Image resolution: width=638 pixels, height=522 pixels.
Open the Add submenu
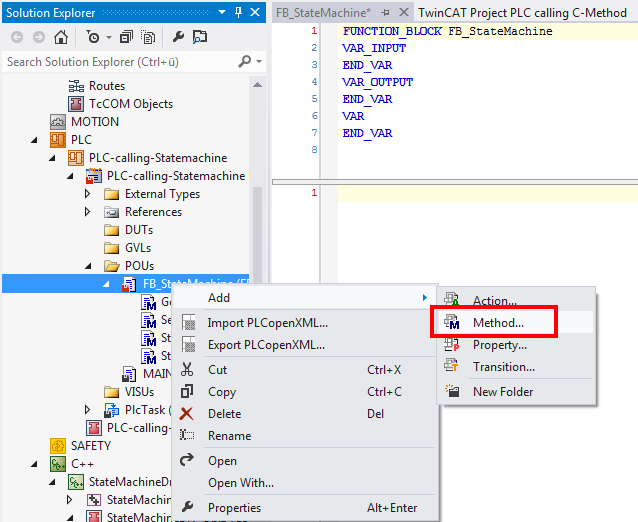pyautogui.click(x=305, y=298)
